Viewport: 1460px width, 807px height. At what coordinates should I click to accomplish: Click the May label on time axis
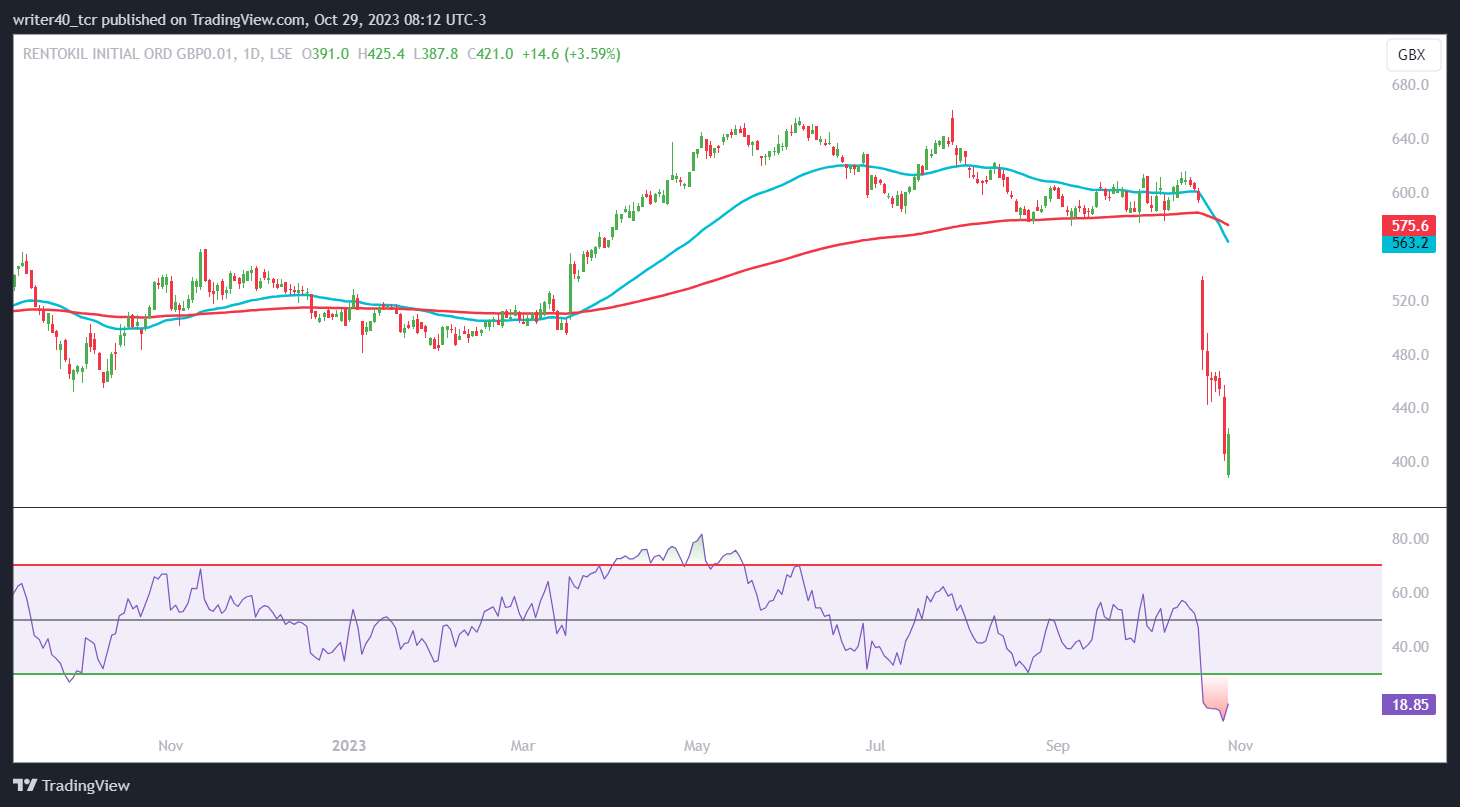point(697,746)
